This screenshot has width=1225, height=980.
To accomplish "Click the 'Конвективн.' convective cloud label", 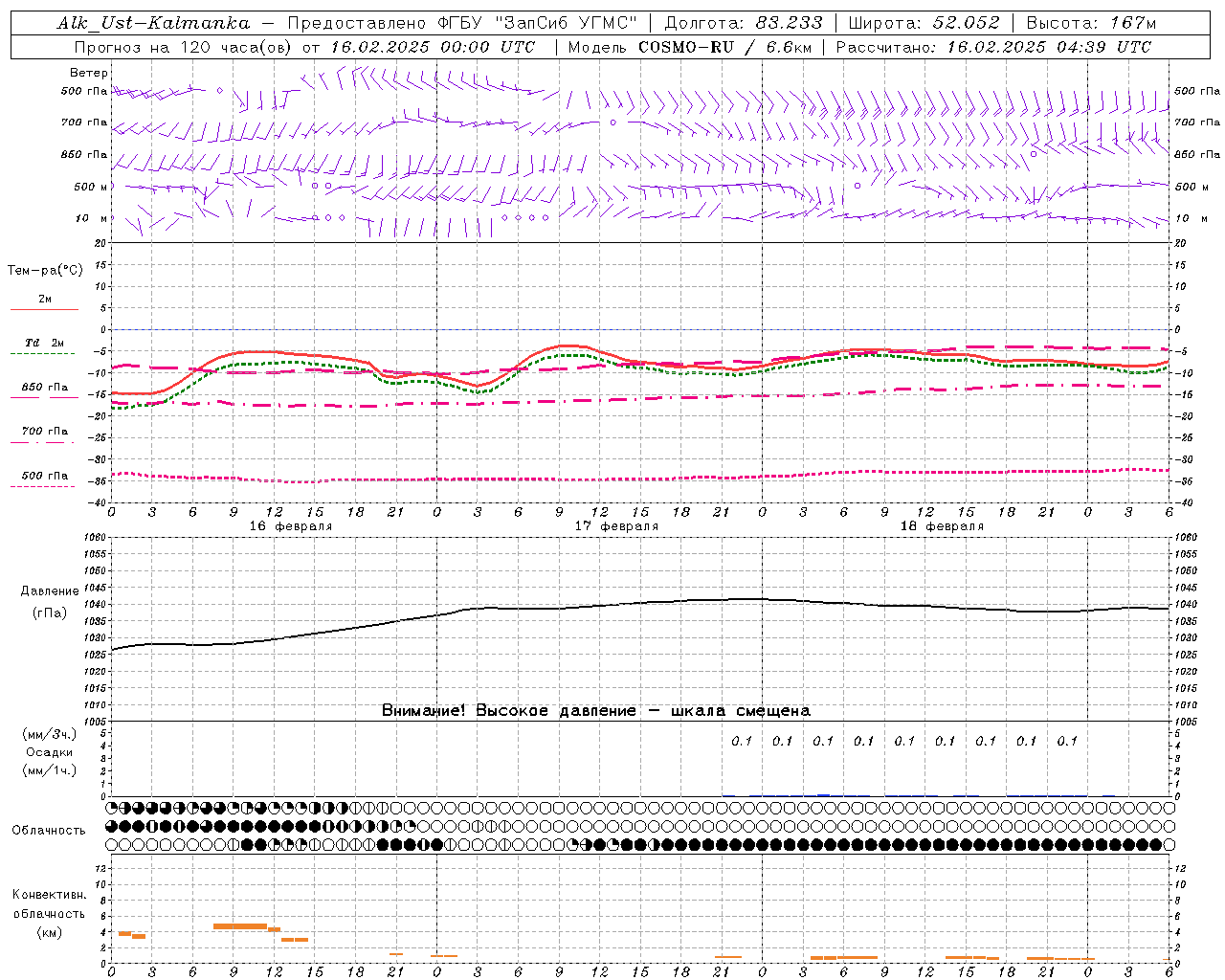I will [x=50, y=895].
